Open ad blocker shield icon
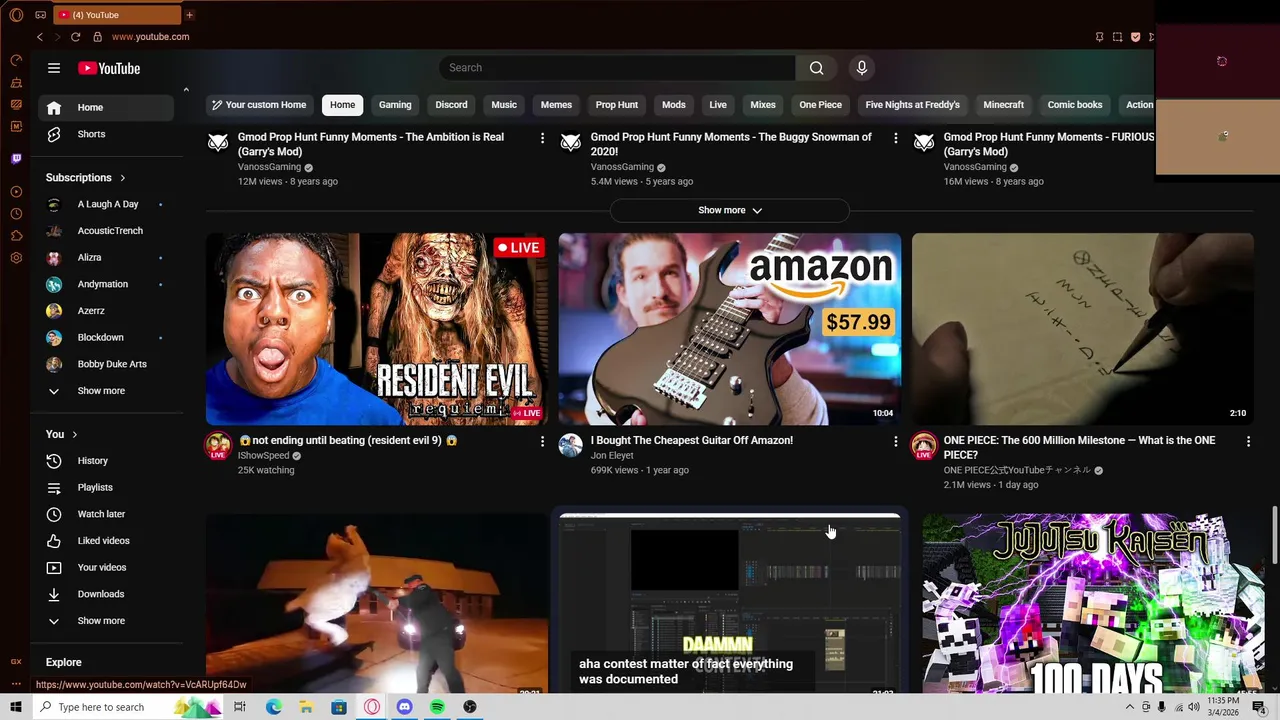Viewport: 1280px width, 720px height. pos(1135,37)
